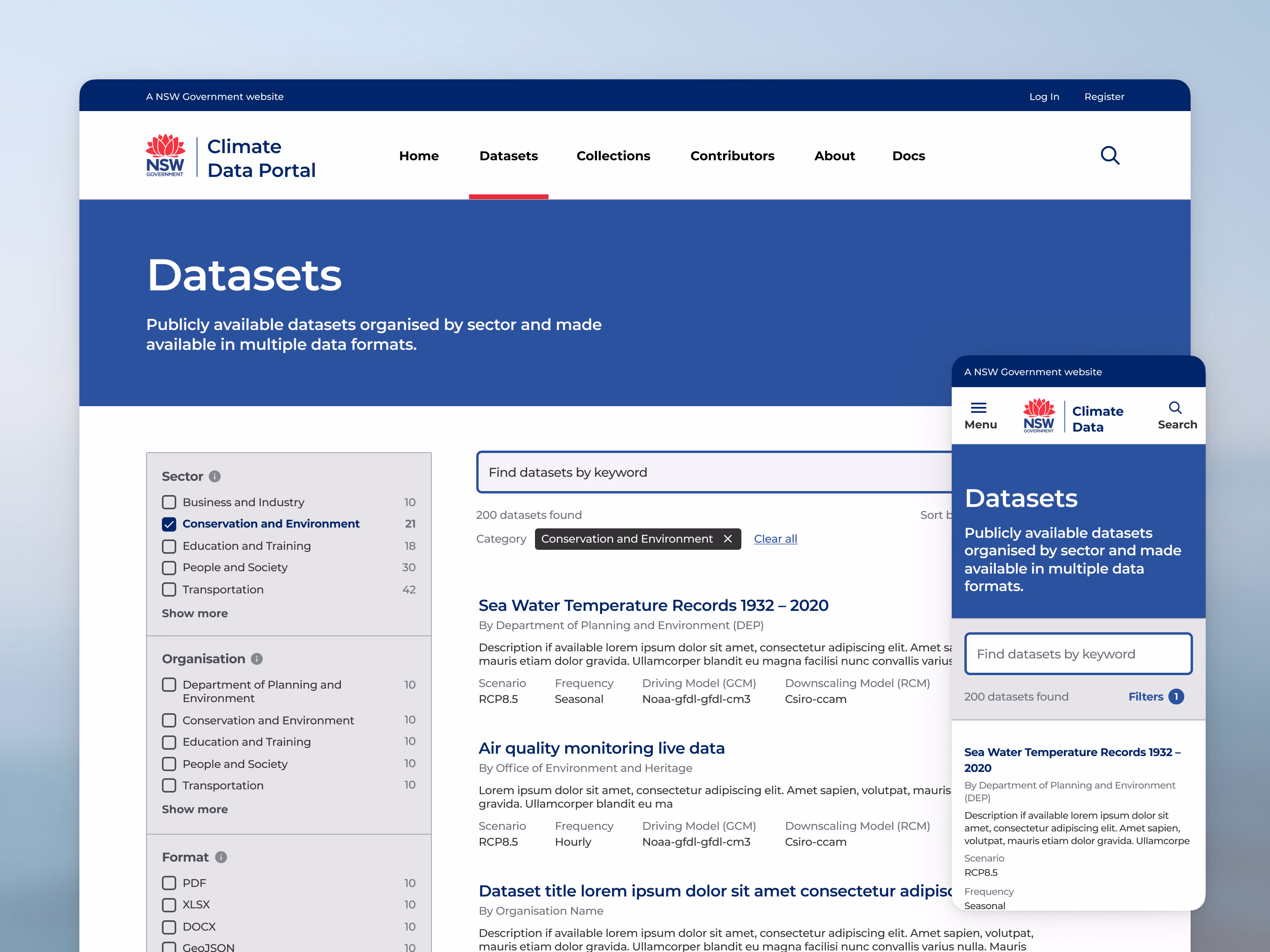Open the Filters panel on mobile view
1270x952 pixels.
click(1146, 697)
